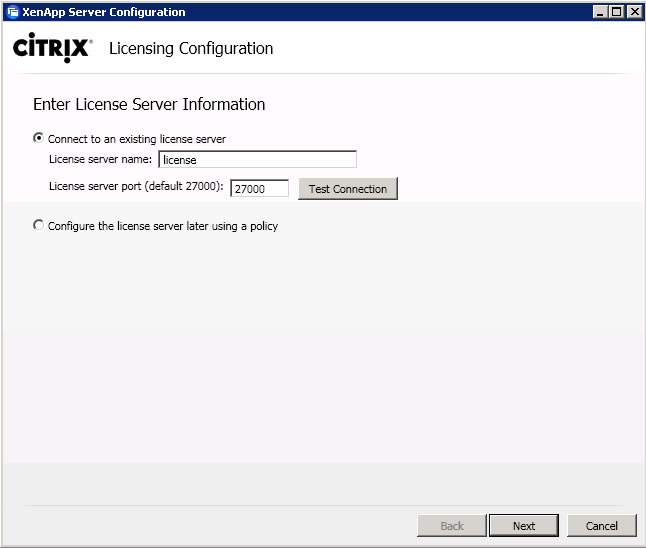Maximize the XenApp Server Configuration window
This screenshot has width=646, height=548.
tap(616, 12)
